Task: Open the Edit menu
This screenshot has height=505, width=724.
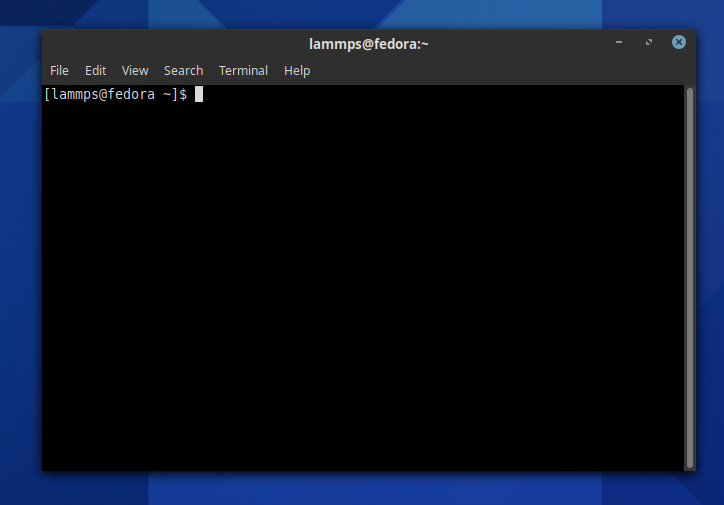Action: pos(96,71)
